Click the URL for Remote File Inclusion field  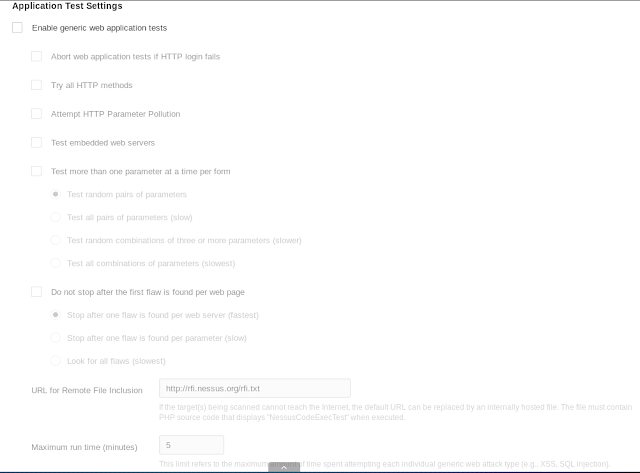[255, 388]
